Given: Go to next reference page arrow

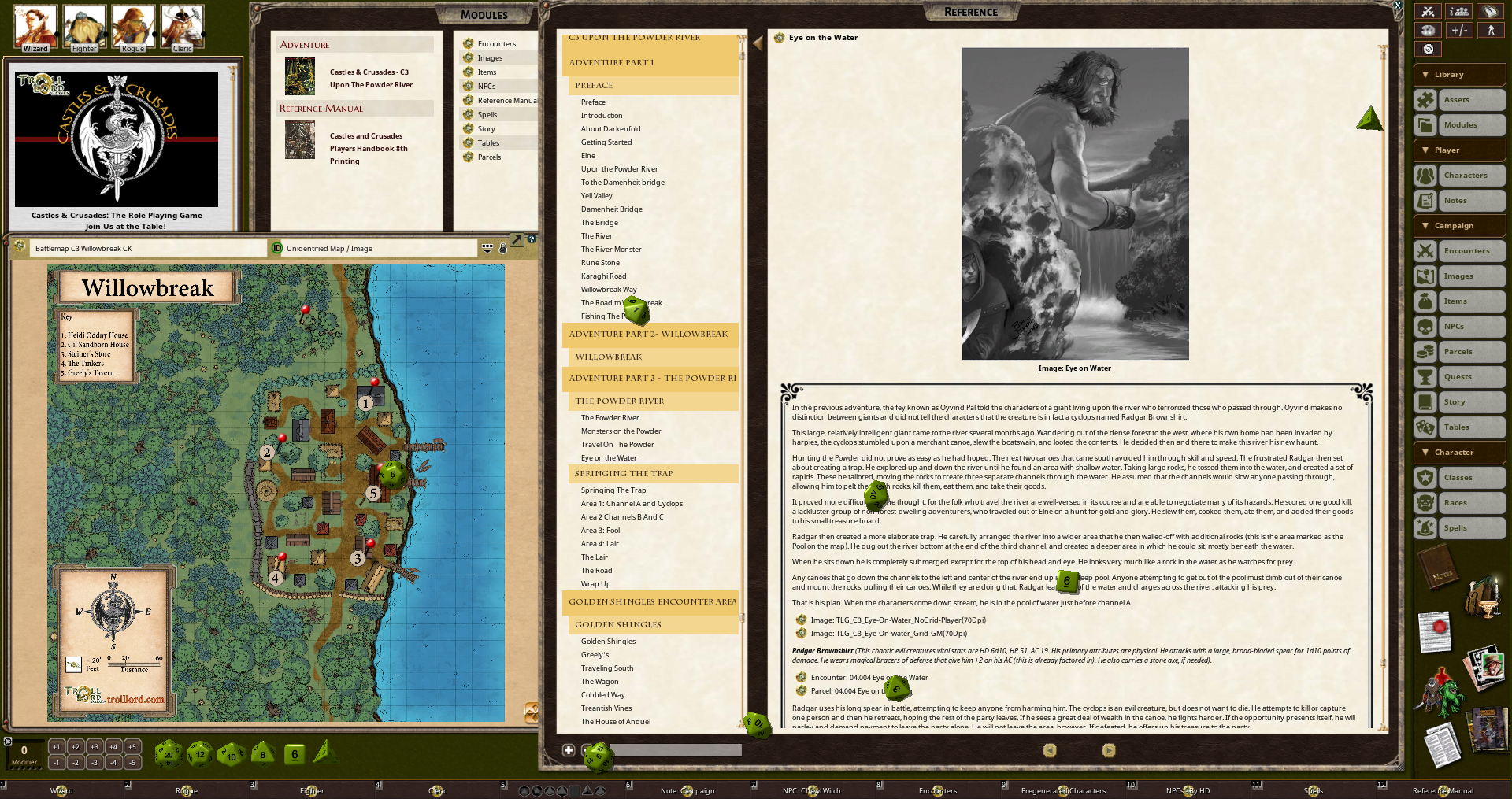Looking at the screenshot, I should pyautogui.click(x=1108, y=750).
